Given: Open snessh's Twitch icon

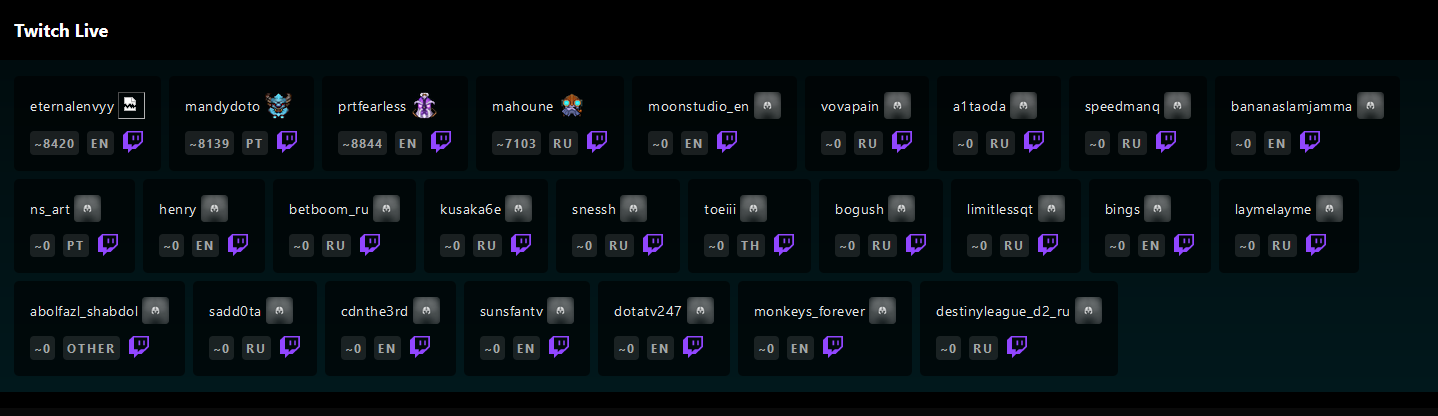Looking at the screenshot, I should tap(653, 244).
